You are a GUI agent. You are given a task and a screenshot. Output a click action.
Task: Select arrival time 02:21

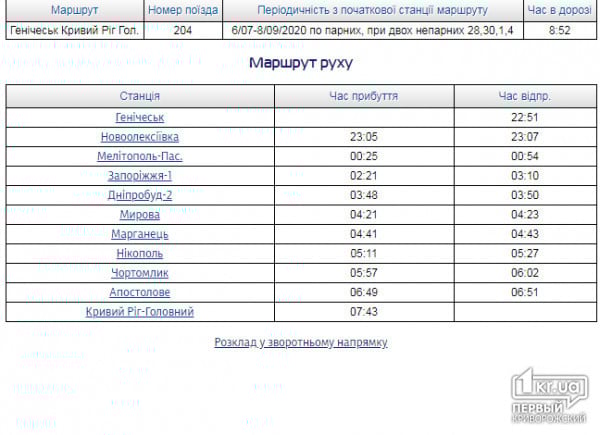click(x=364, y=176)
